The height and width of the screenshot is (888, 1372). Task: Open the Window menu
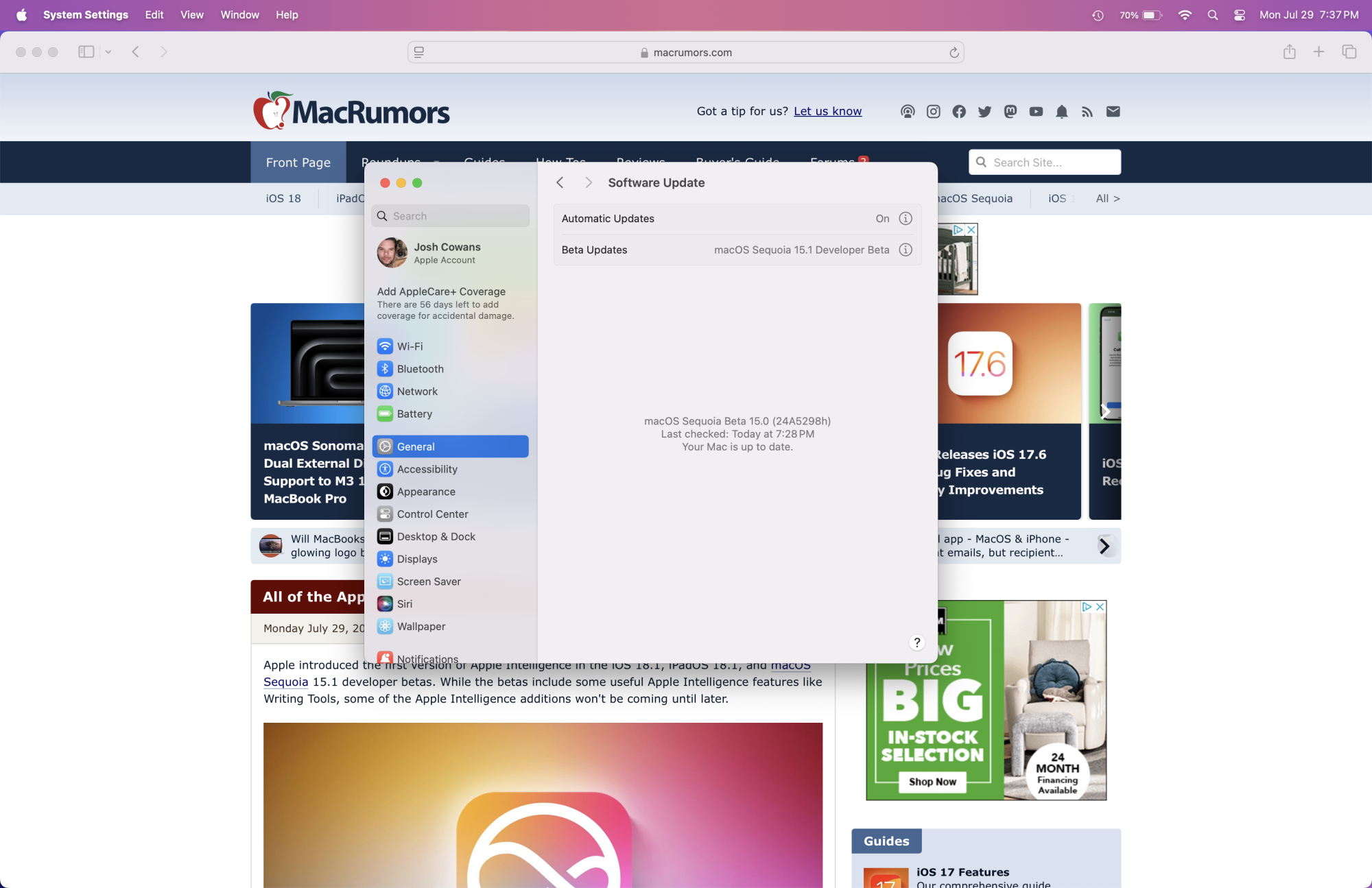[x=239, y=15]
